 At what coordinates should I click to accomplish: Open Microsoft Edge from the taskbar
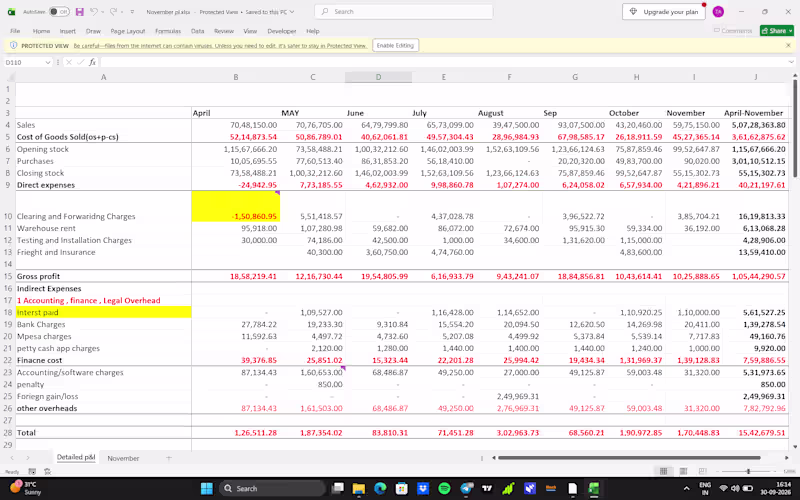coord(380,488)
